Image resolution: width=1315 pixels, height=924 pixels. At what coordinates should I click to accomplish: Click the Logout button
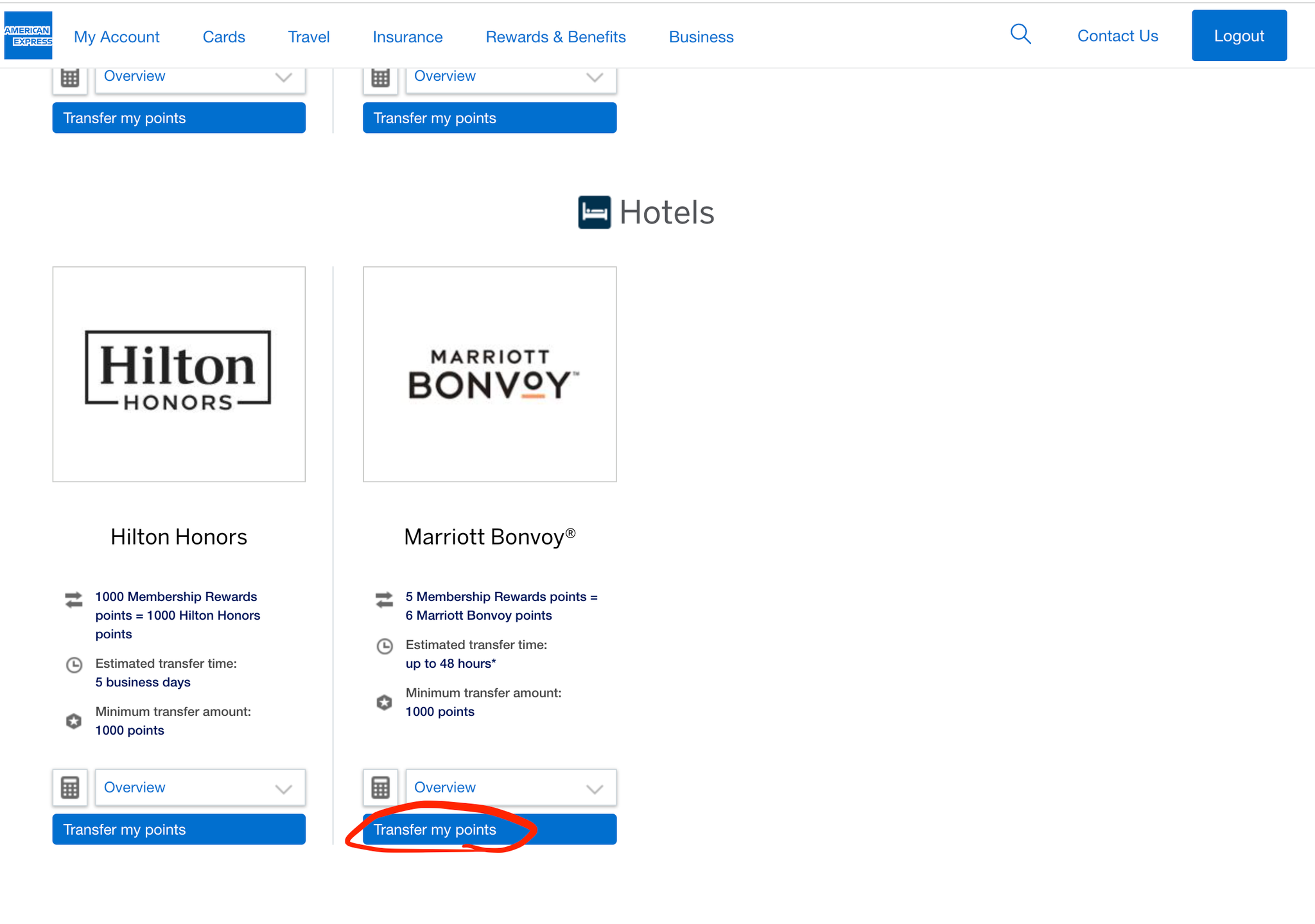pyautogui.click(x=1239, y=35)
